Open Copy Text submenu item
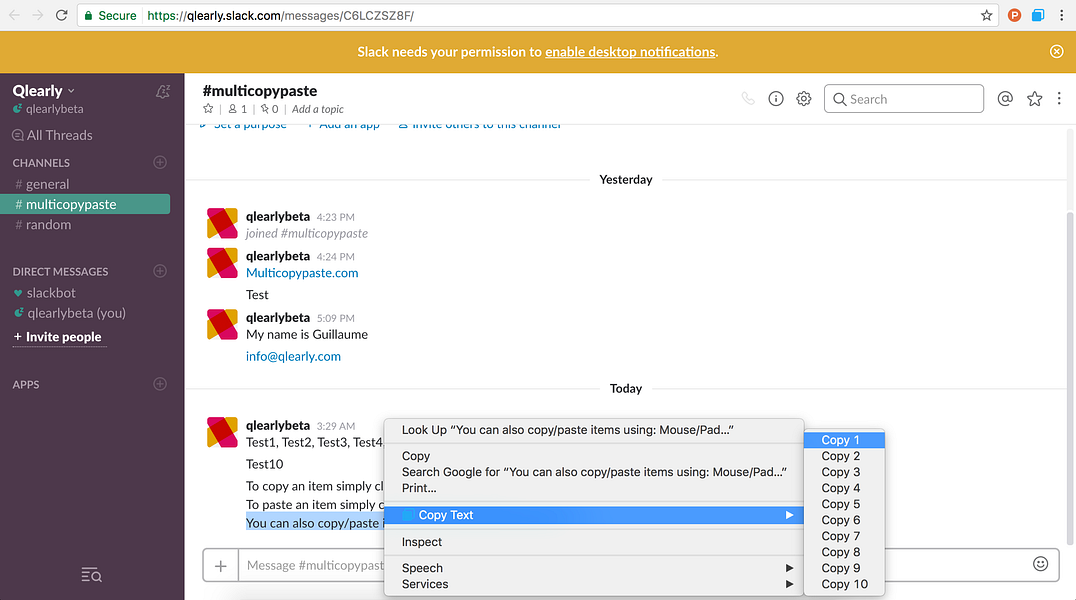Viewport: 1076px width, 600px height. tap(594, 515)
